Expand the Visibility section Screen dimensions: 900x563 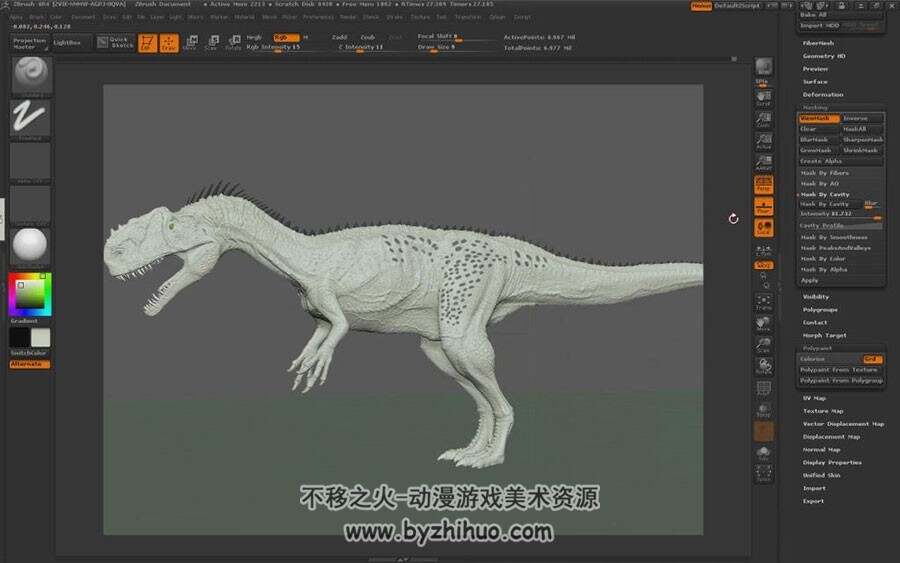[816, 297]
